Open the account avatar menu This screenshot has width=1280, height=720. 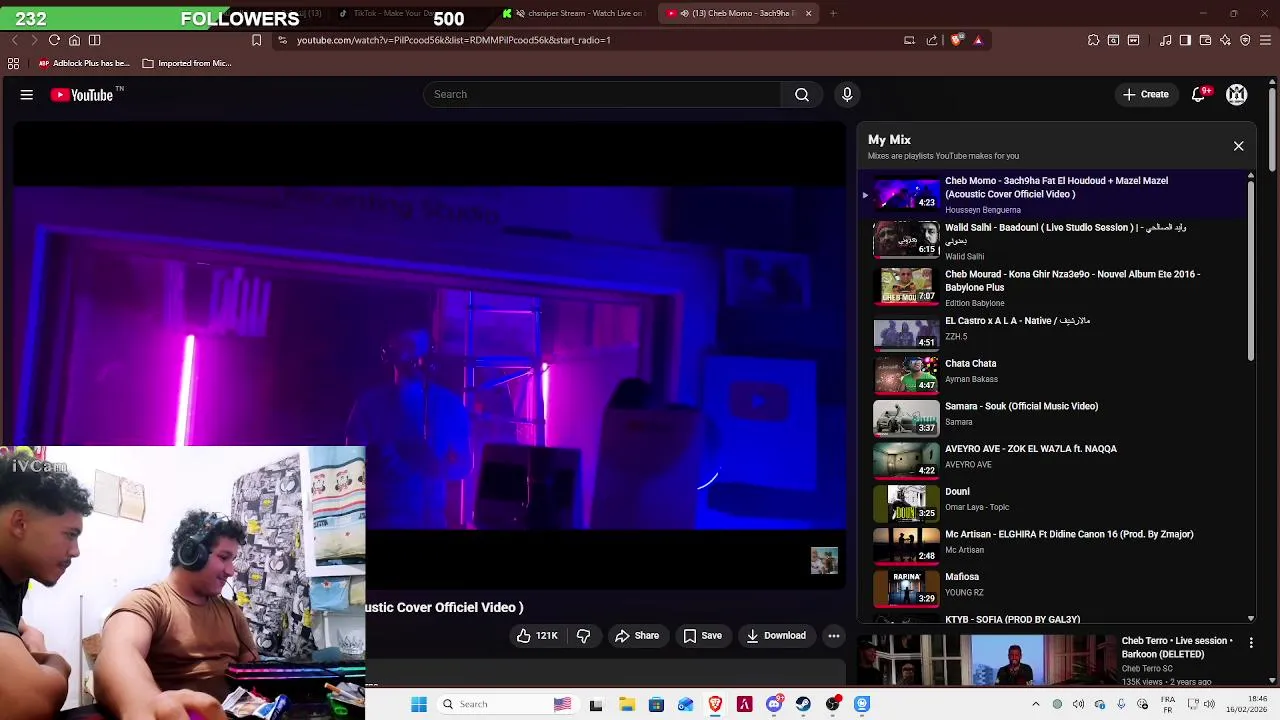click(x=1237, y=94)
